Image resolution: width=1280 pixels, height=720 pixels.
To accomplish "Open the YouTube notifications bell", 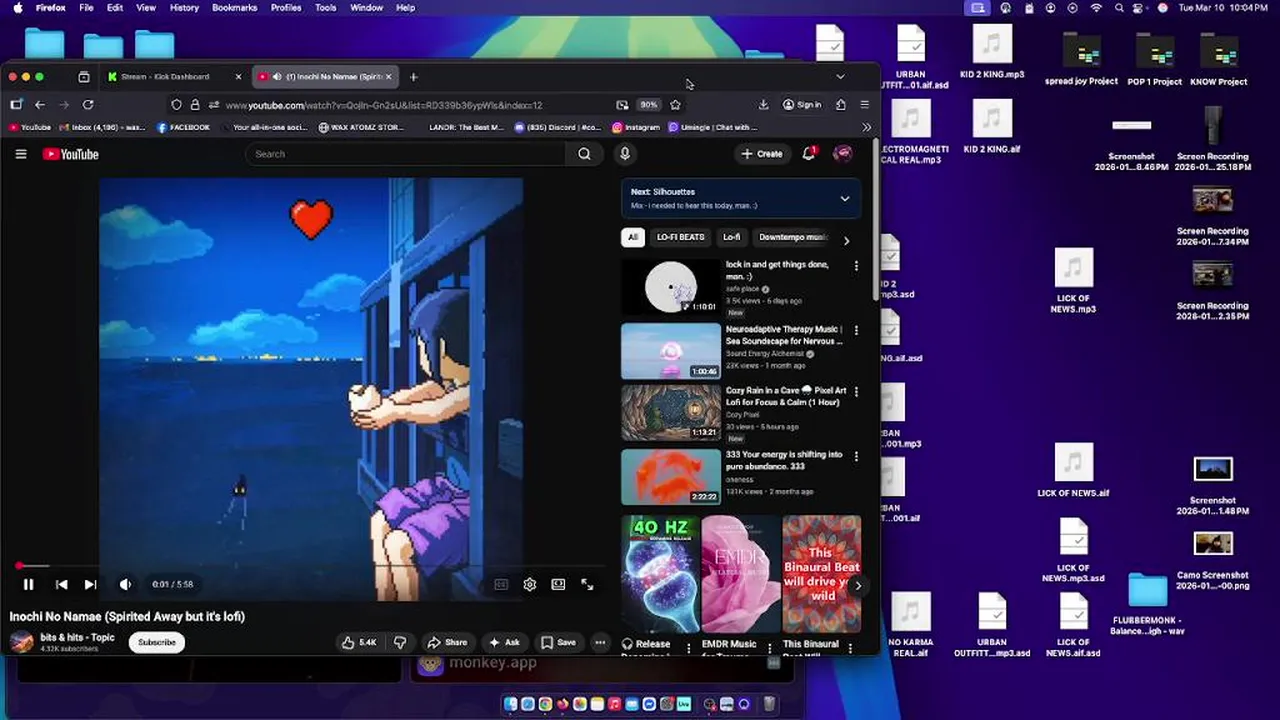I will (x=809, y=154).
